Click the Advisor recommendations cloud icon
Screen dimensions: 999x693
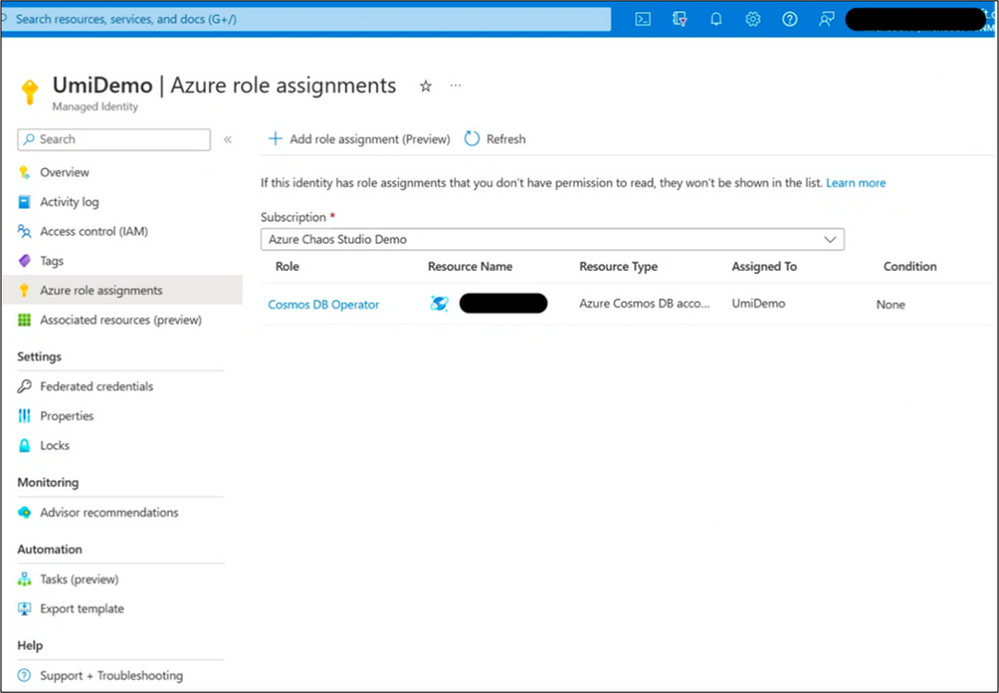pyautogui.click(x=24, y=512)
